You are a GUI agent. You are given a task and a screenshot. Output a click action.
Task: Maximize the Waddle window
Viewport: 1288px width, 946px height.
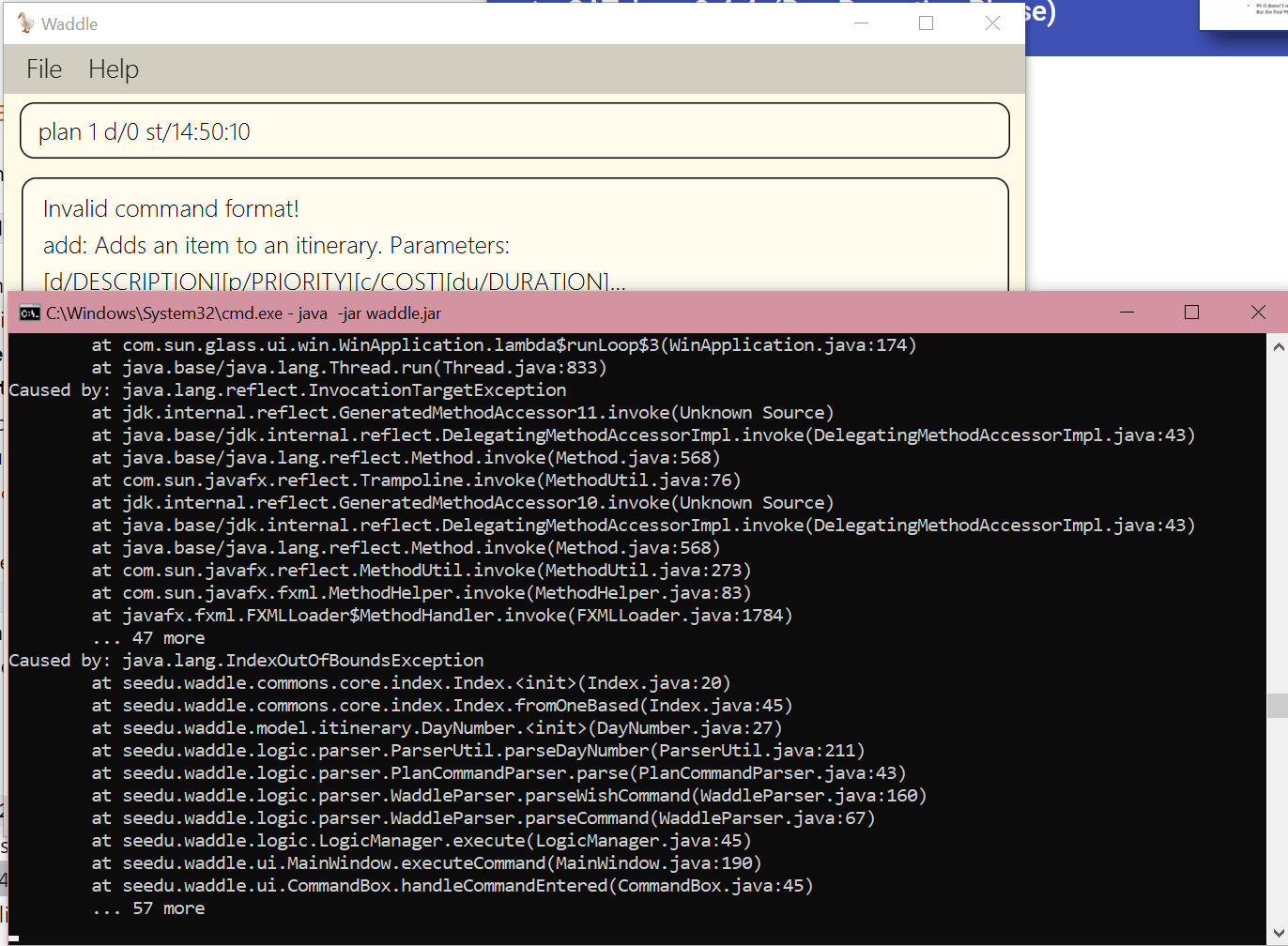click(926, 23)
